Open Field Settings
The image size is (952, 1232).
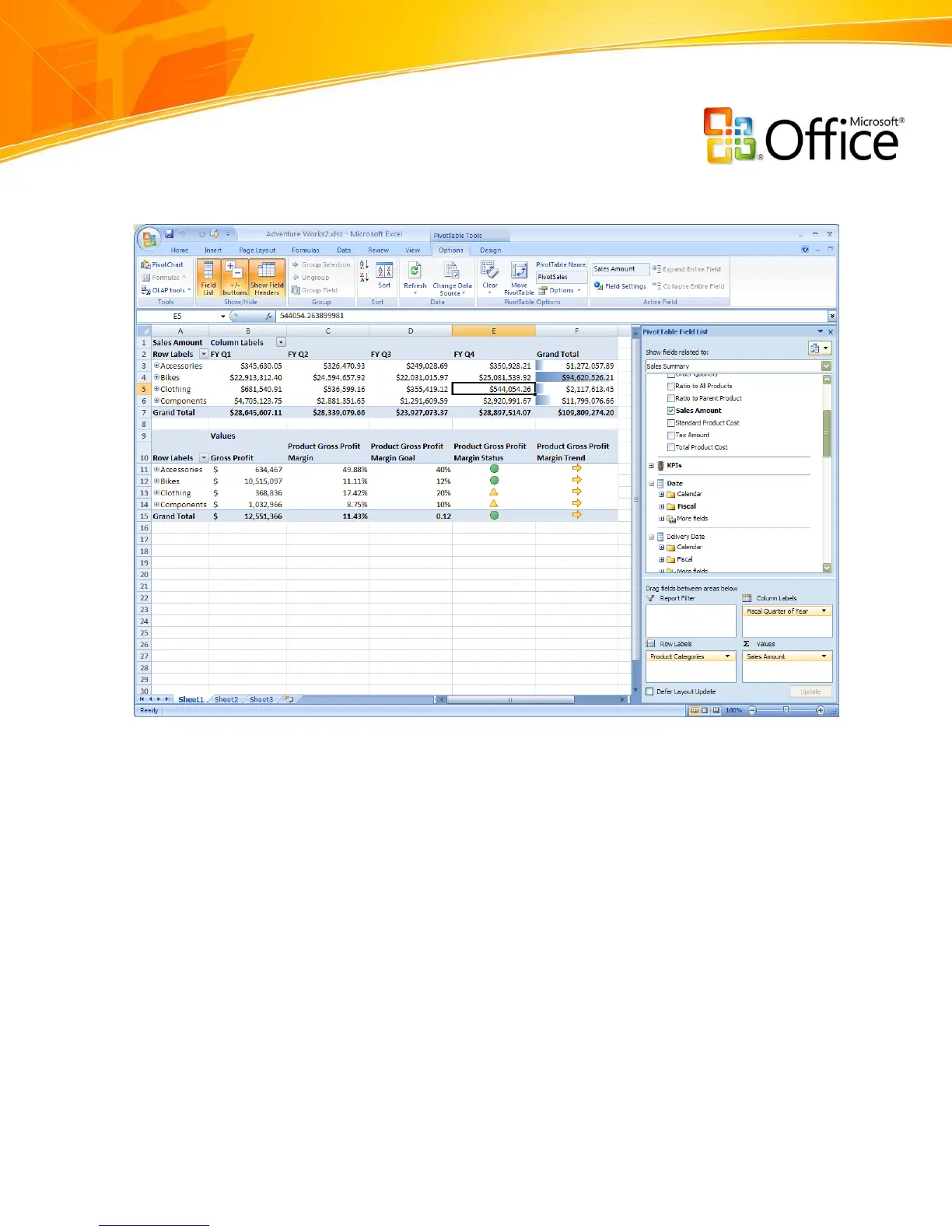point(620,286)
